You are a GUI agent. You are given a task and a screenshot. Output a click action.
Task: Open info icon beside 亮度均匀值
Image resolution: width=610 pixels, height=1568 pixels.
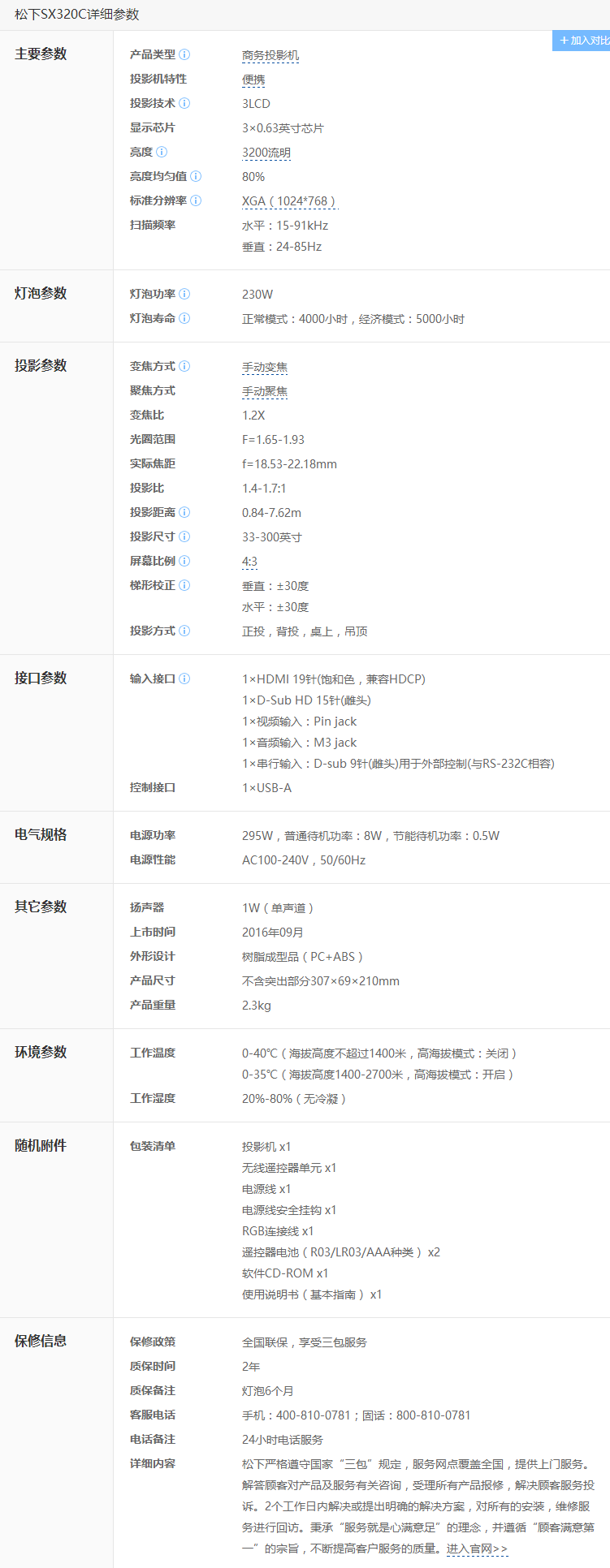[196, 176]
